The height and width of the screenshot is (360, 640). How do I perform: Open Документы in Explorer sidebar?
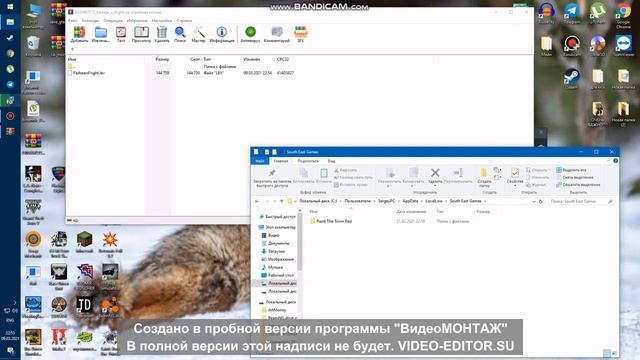tap(276, 243)
